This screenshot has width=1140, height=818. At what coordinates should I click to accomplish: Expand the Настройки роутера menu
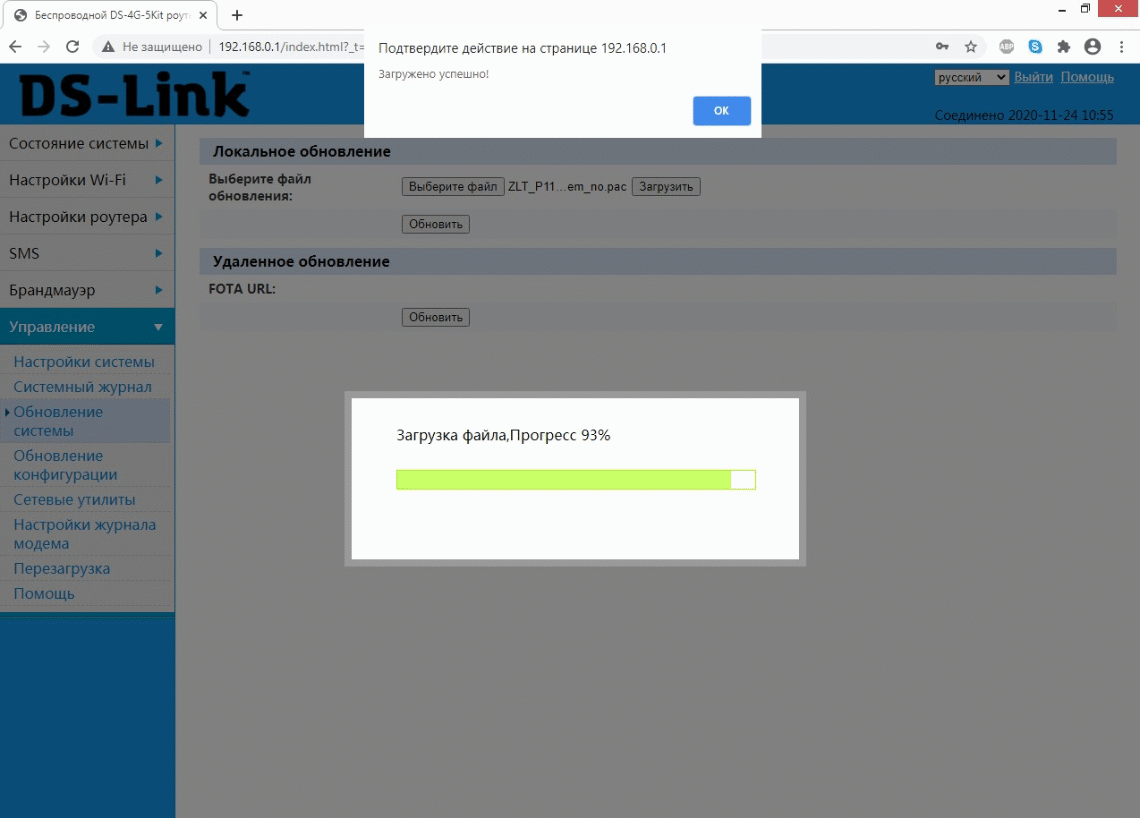pos(87,217)
